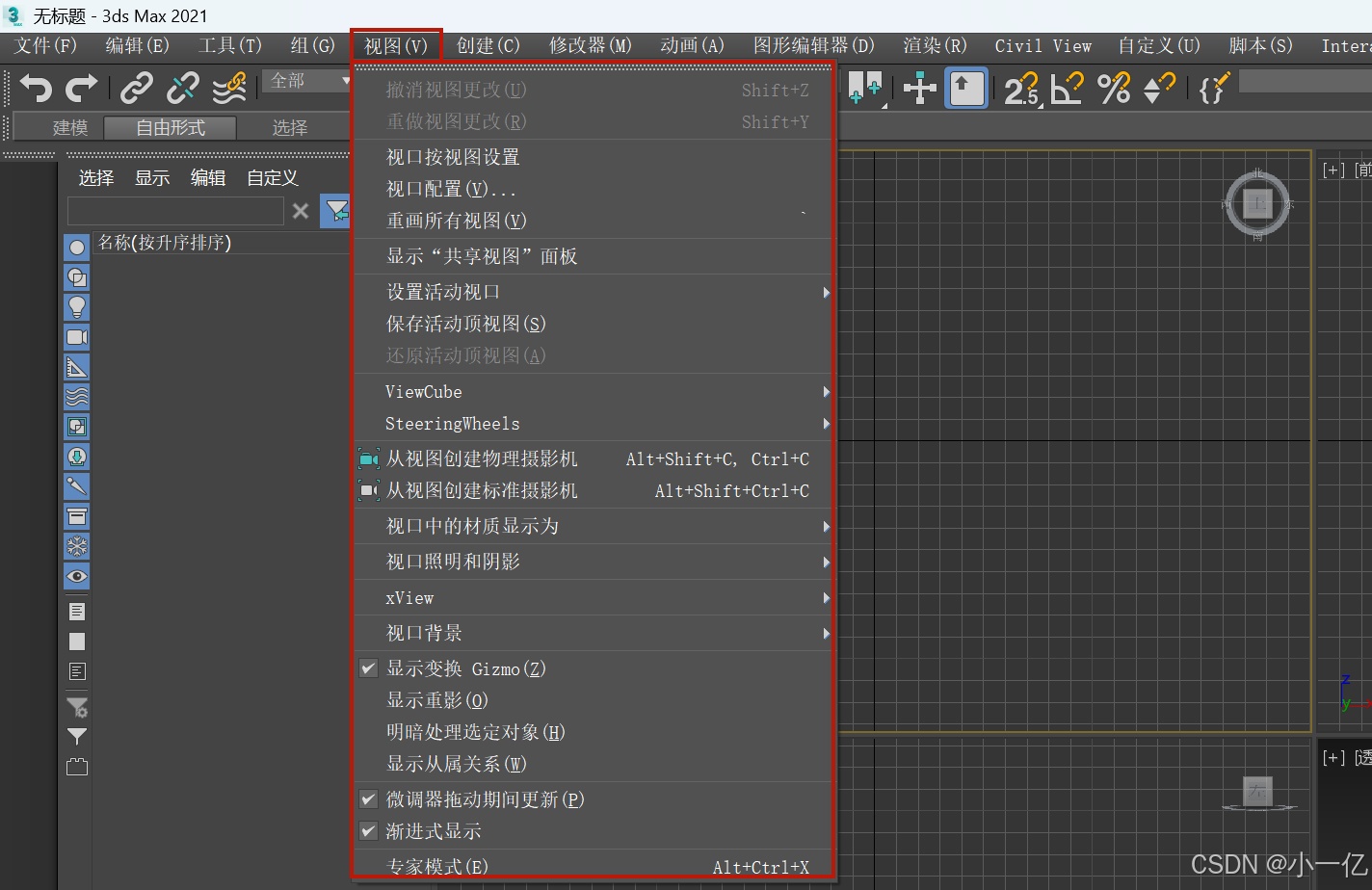Activate the Bind to Space Warp tool
1372x890 pixels.
coord(229,89)
